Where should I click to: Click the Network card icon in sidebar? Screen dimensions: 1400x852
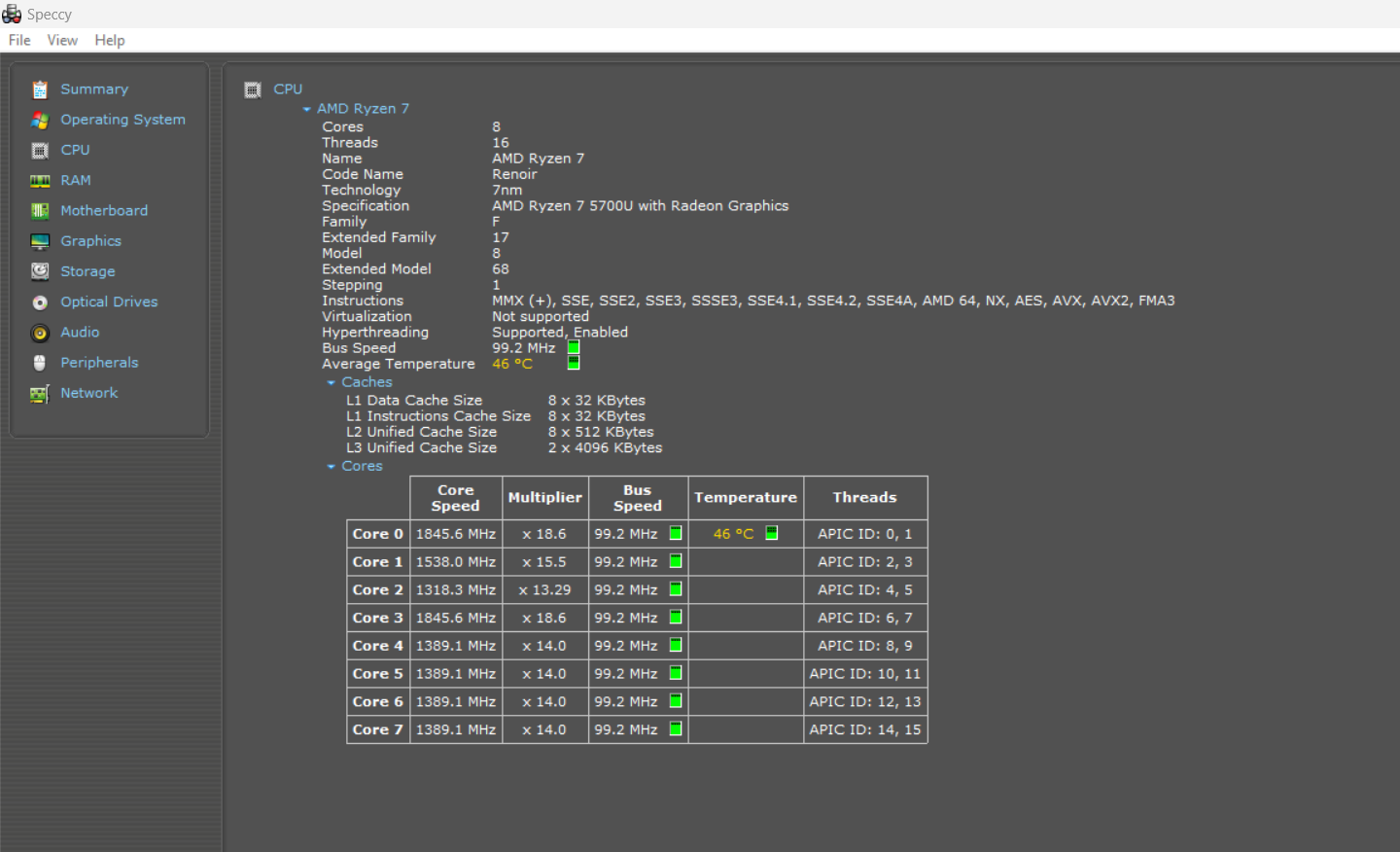(40, 394)
